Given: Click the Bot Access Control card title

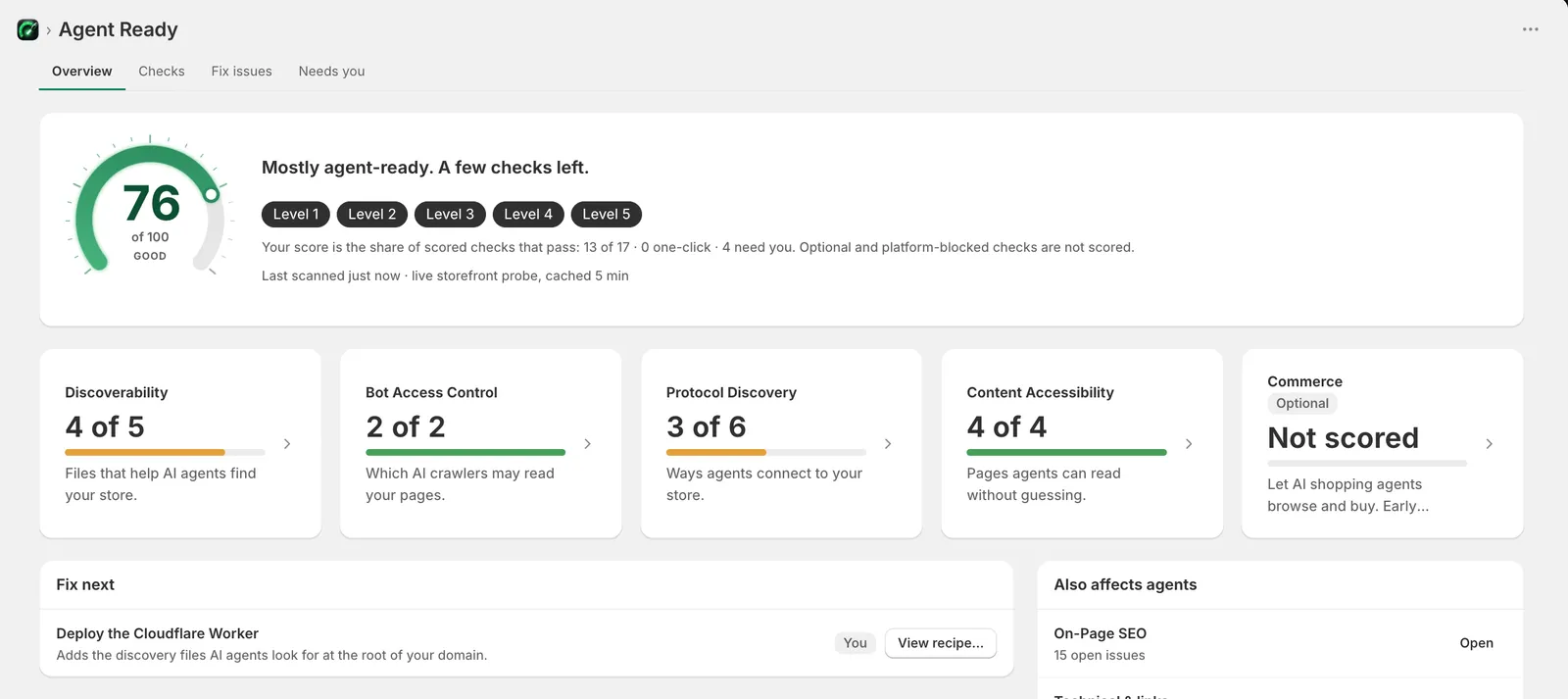Looking at the screenshot, I should point(431,392).
